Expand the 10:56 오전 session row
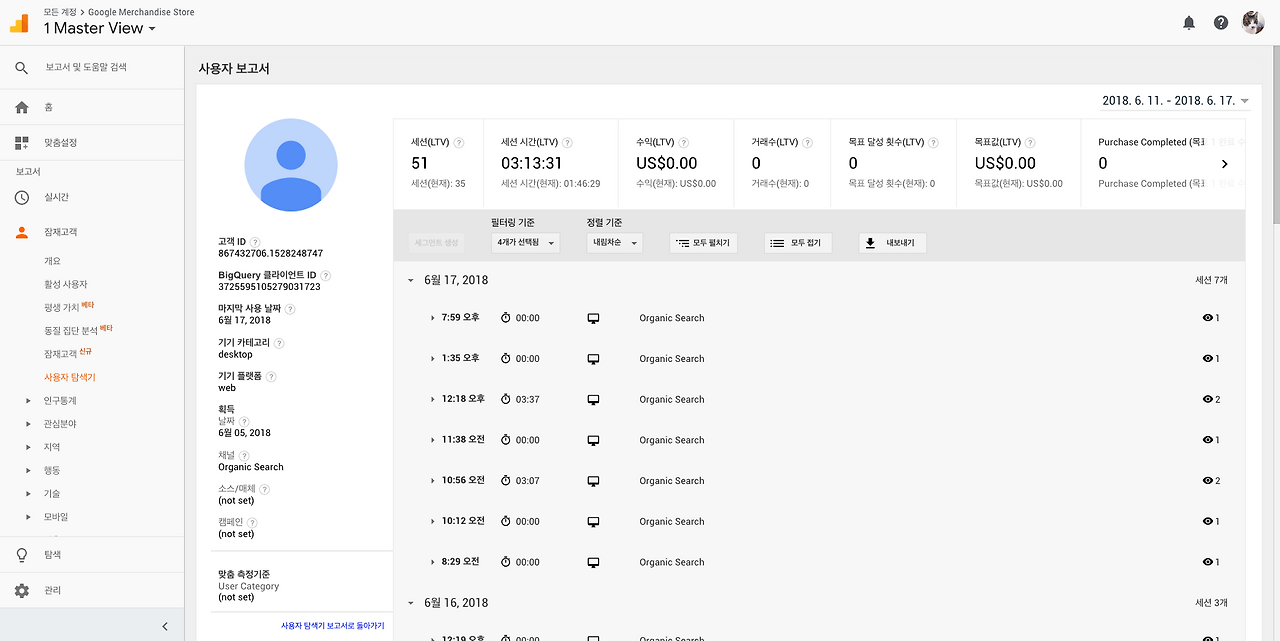1280x641 pixels. tap(433, 481)
